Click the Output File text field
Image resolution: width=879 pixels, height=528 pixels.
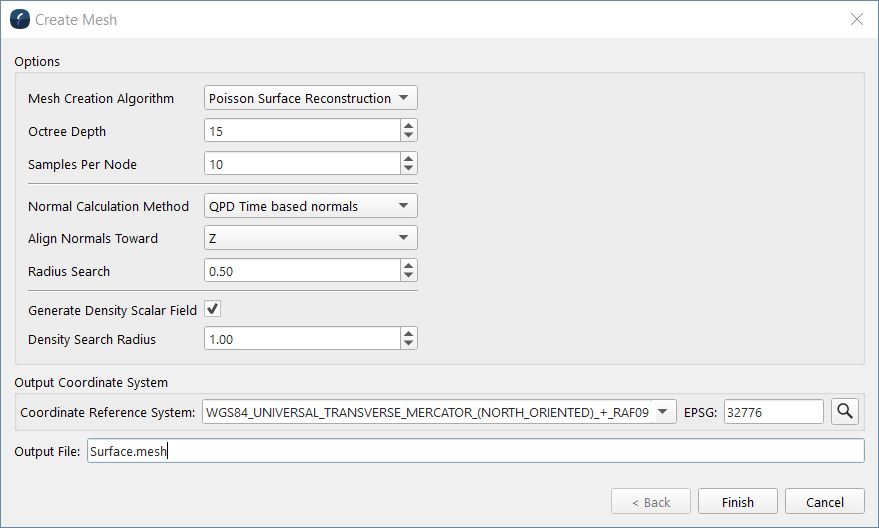(x=475, y=451)
